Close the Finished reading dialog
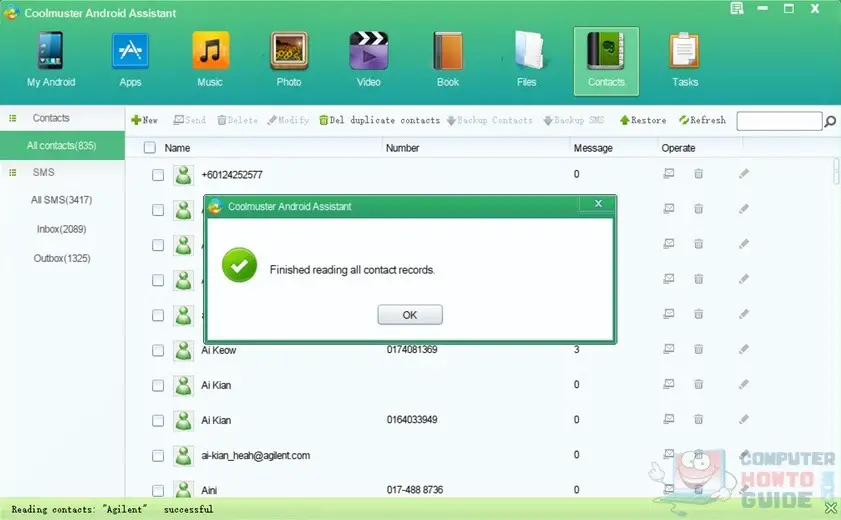Screen dimensions: 841x520 click(x=598, y=204)
